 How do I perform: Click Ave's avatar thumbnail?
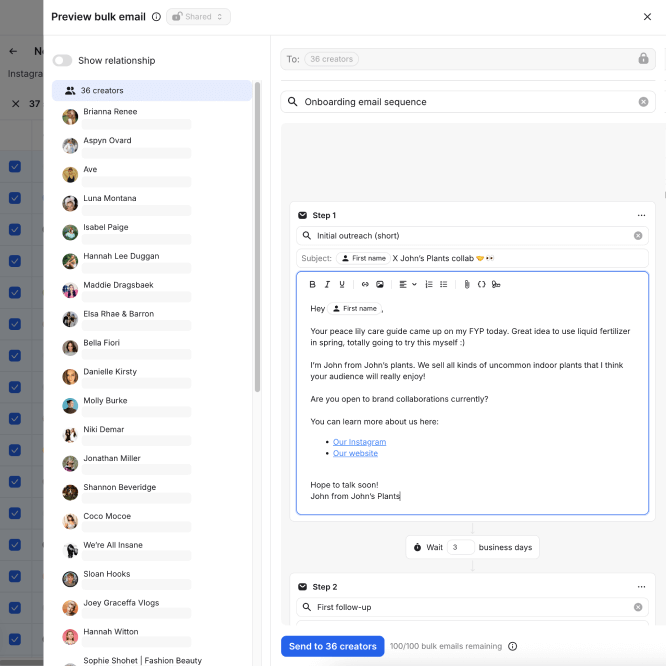(x=70, y=175)
